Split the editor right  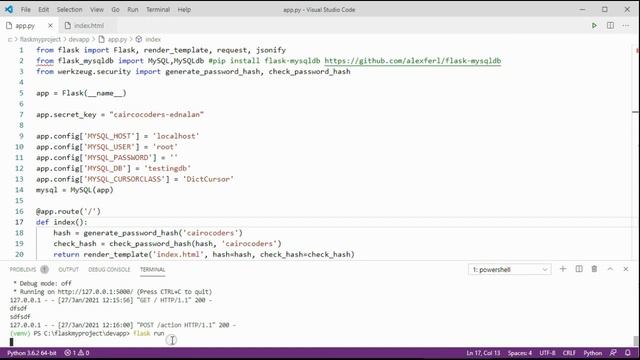[610, 25]
